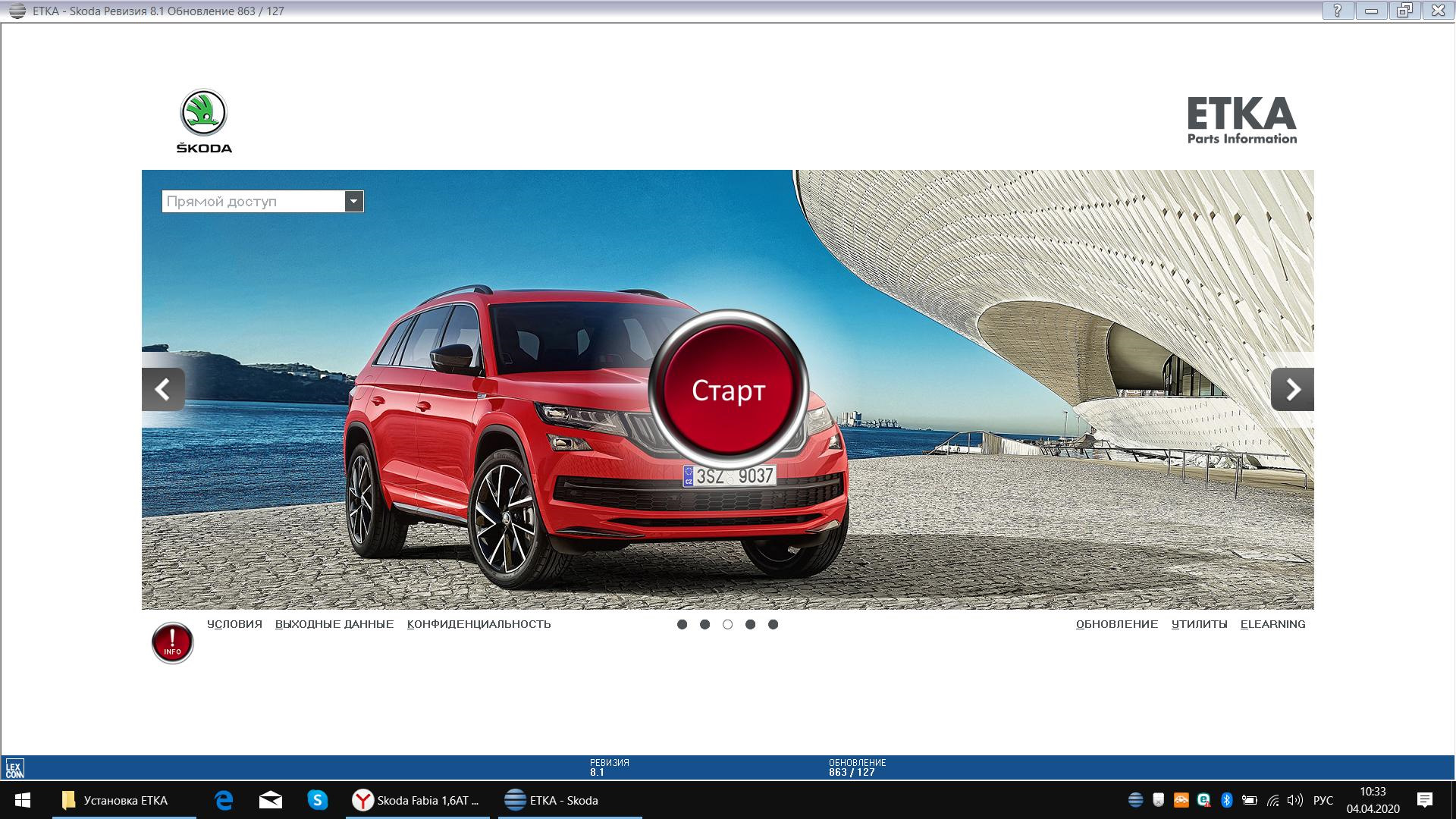
Task: Select the first carousel dot
Action: pyautogui.click(x=682, y=624)
